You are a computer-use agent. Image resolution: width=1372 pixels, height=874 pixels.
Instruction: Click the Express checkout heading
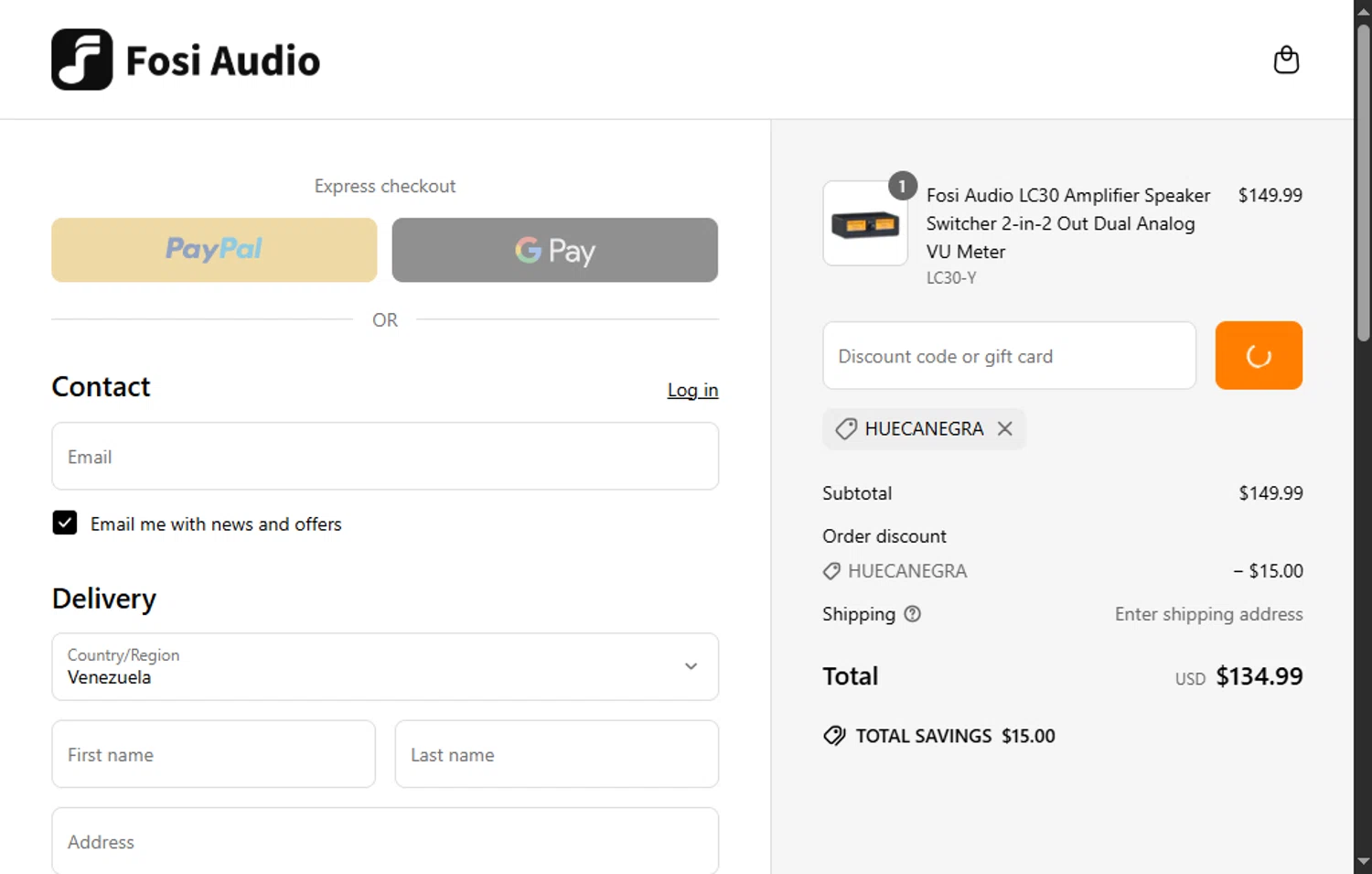tap(385, 186)
